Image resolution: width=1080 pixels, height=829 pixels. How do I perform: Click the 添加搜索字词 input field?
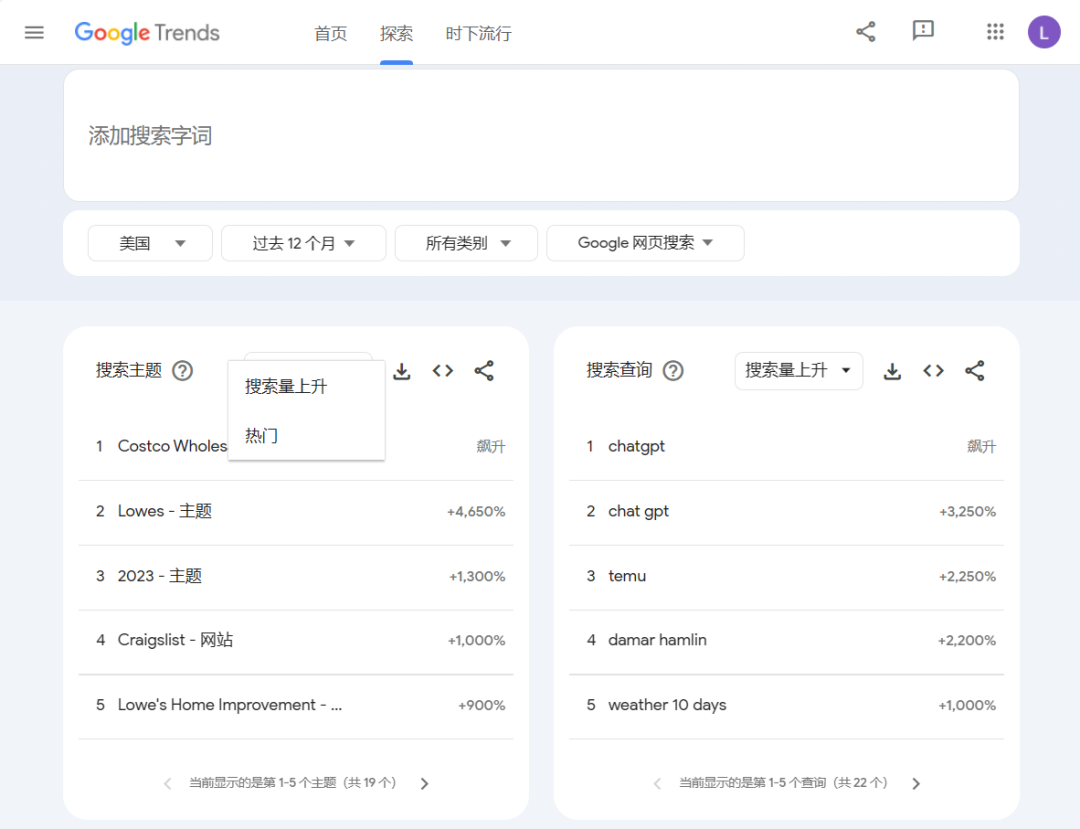coord(400,135)
